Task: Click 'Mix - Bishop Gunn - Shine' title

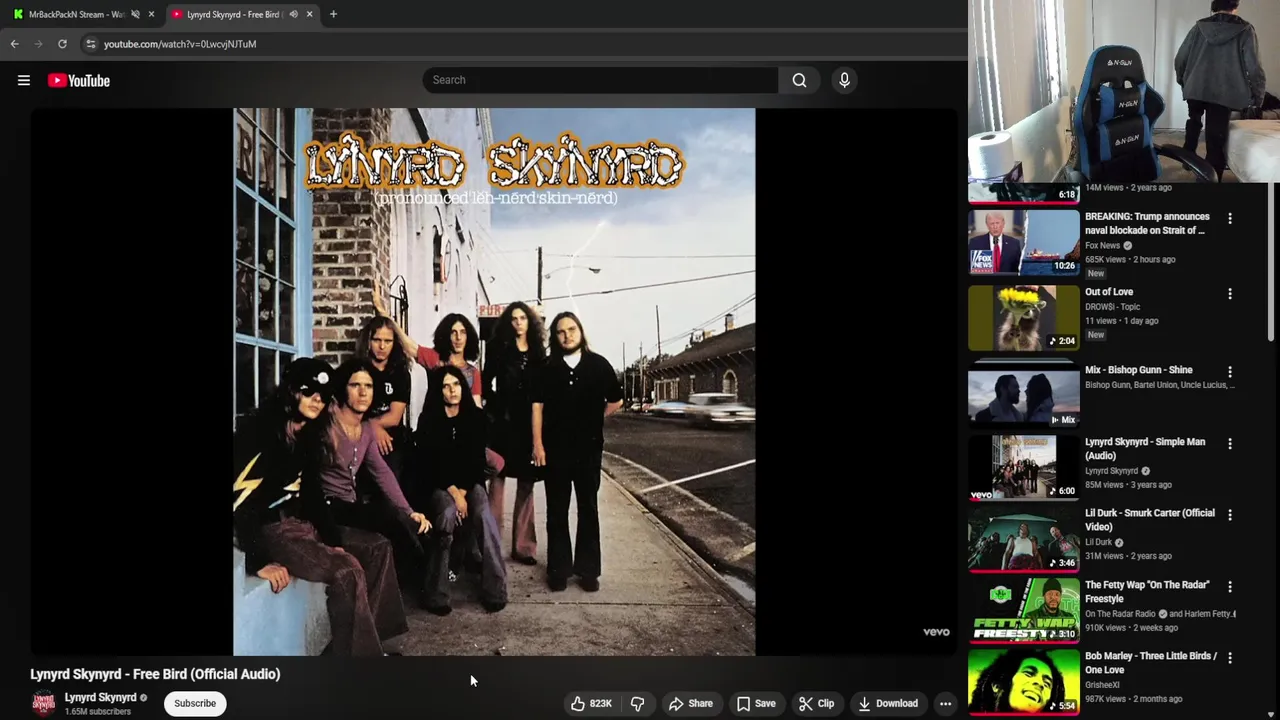Action: 1139,370
